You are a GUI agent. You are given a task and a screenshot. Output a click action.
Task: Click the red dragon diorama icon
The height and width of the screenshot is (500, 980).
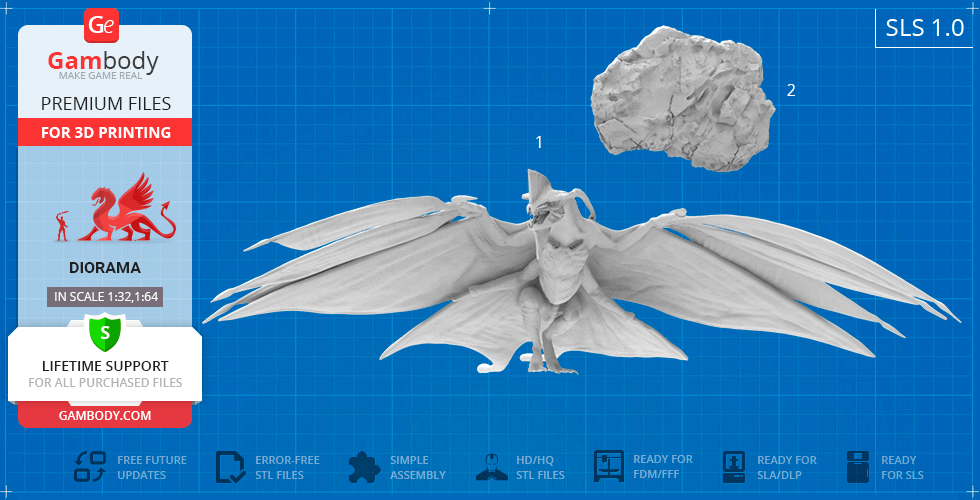pyautogui.click(x=118, y=210)
